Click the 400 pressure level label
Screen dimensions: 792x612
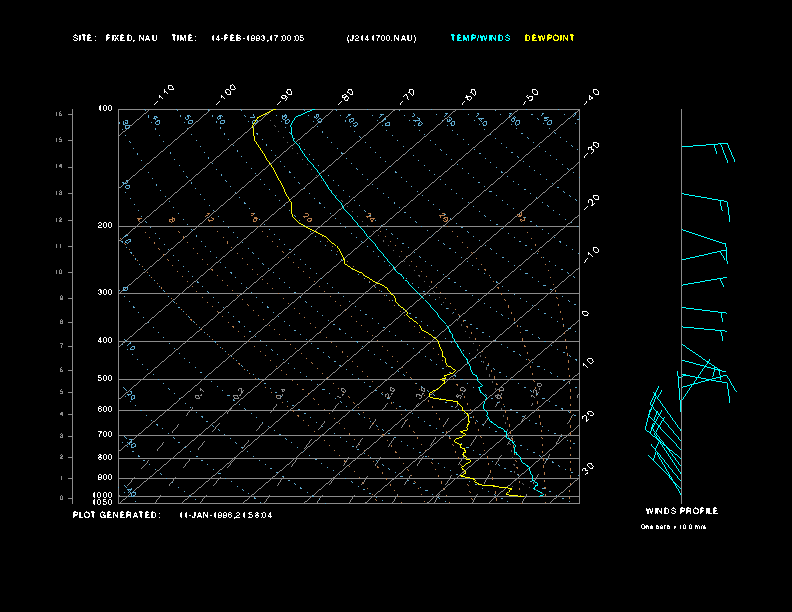105,341
